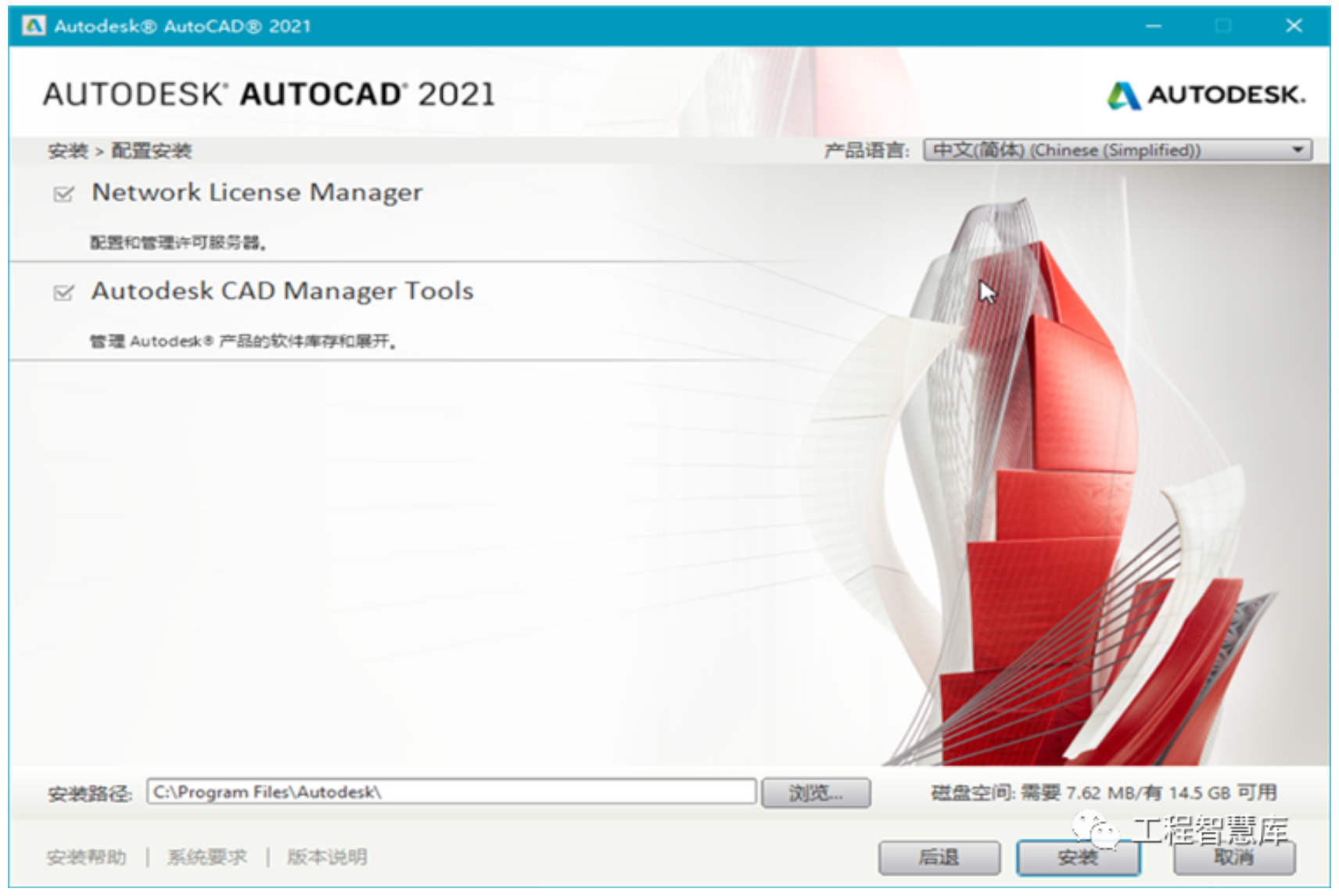Click the 浏览... browse button

click(x=816, y=793)
